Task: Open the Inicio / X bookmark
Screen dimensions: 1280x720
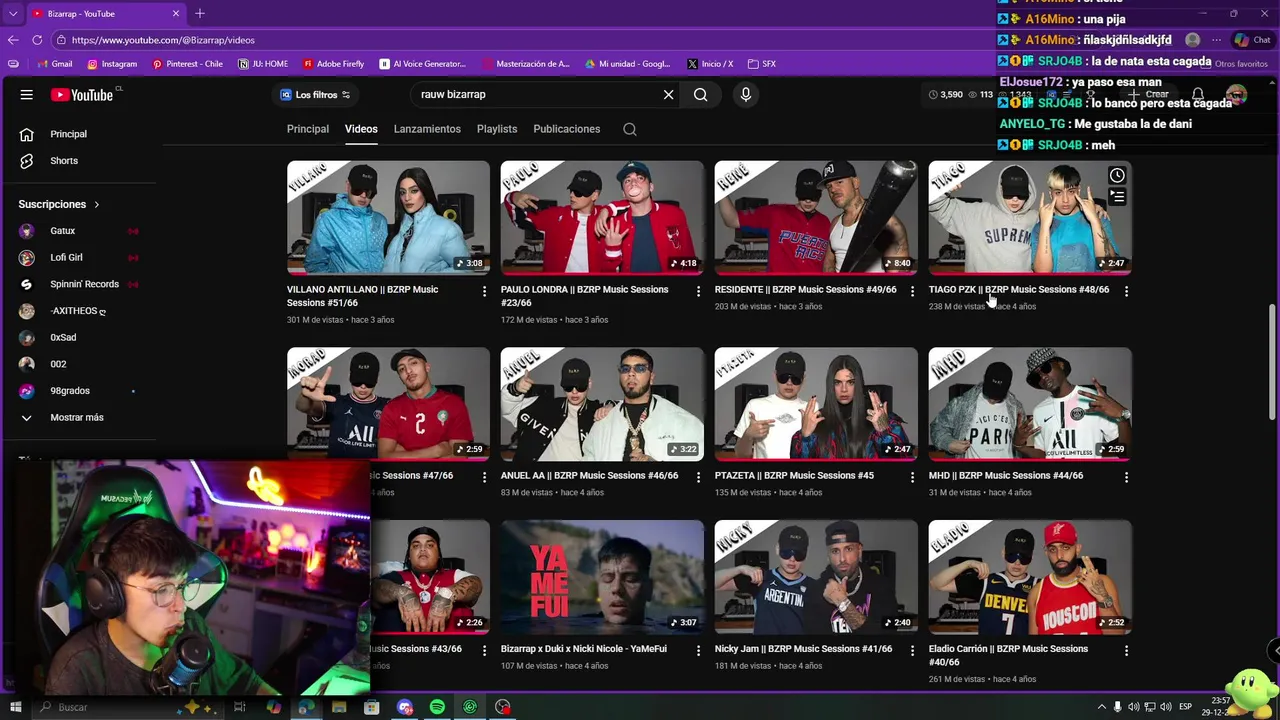Action: [710, 64]
